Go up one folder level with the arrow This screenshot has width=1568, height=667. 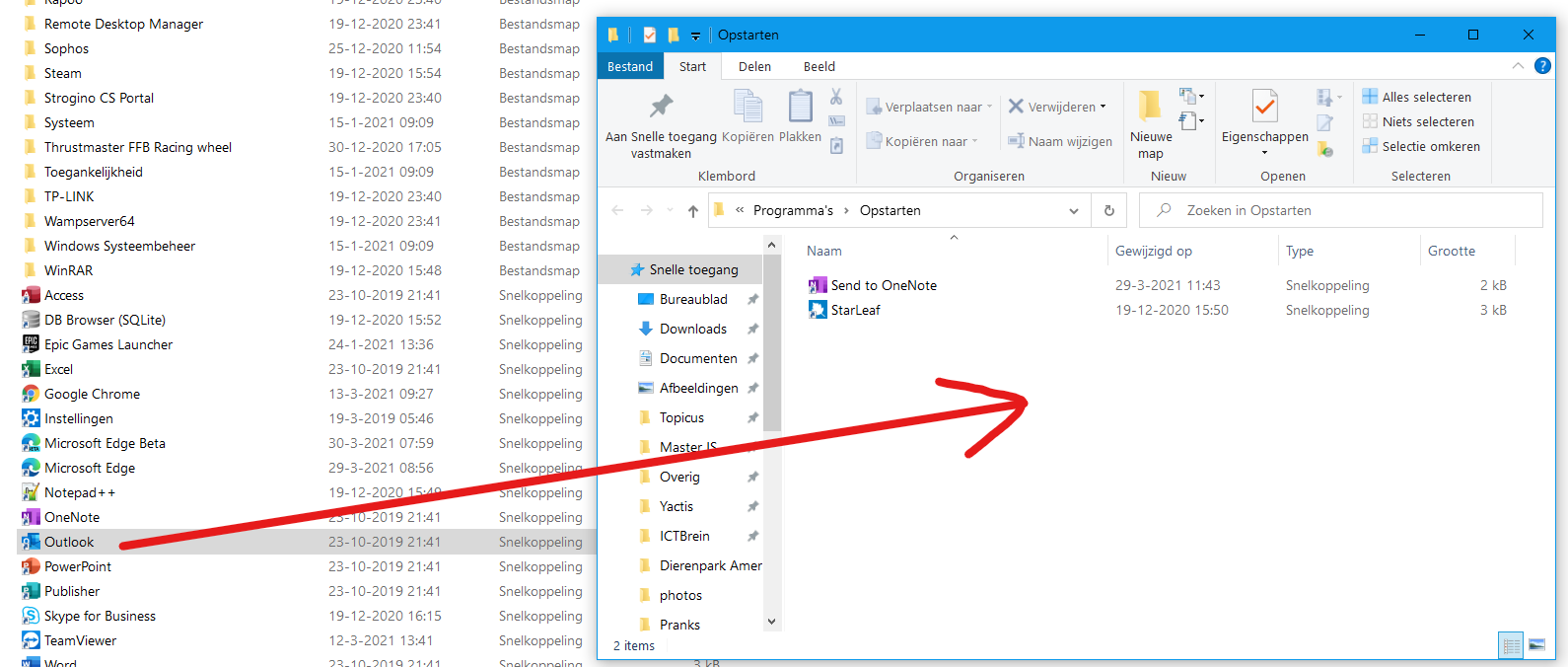pos(693,210)
